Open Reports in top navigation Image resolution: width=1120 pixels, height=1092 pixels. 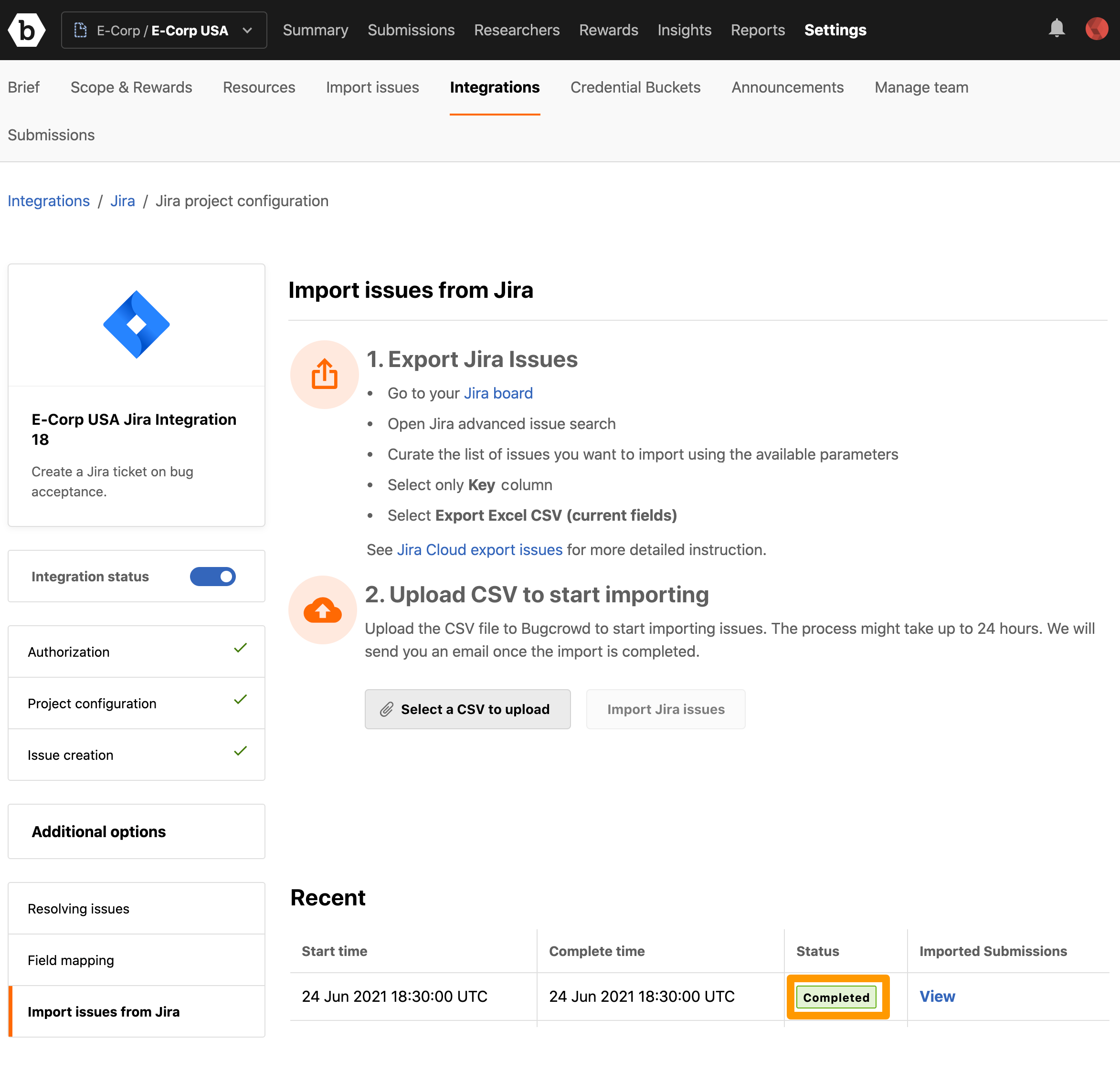pyautogui.click(x=757, y=30)
